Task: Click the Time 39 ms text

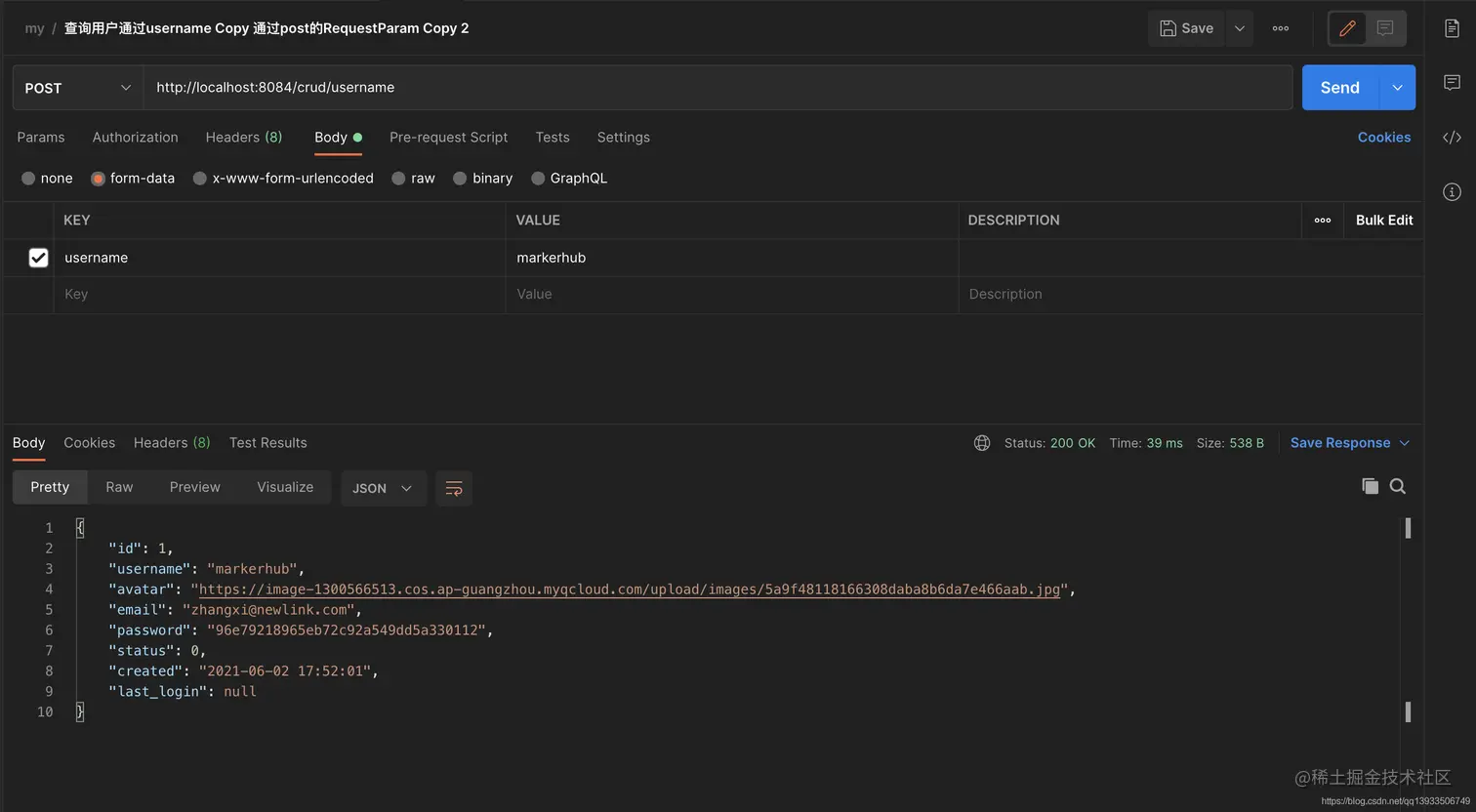Action: (1146, 443)
